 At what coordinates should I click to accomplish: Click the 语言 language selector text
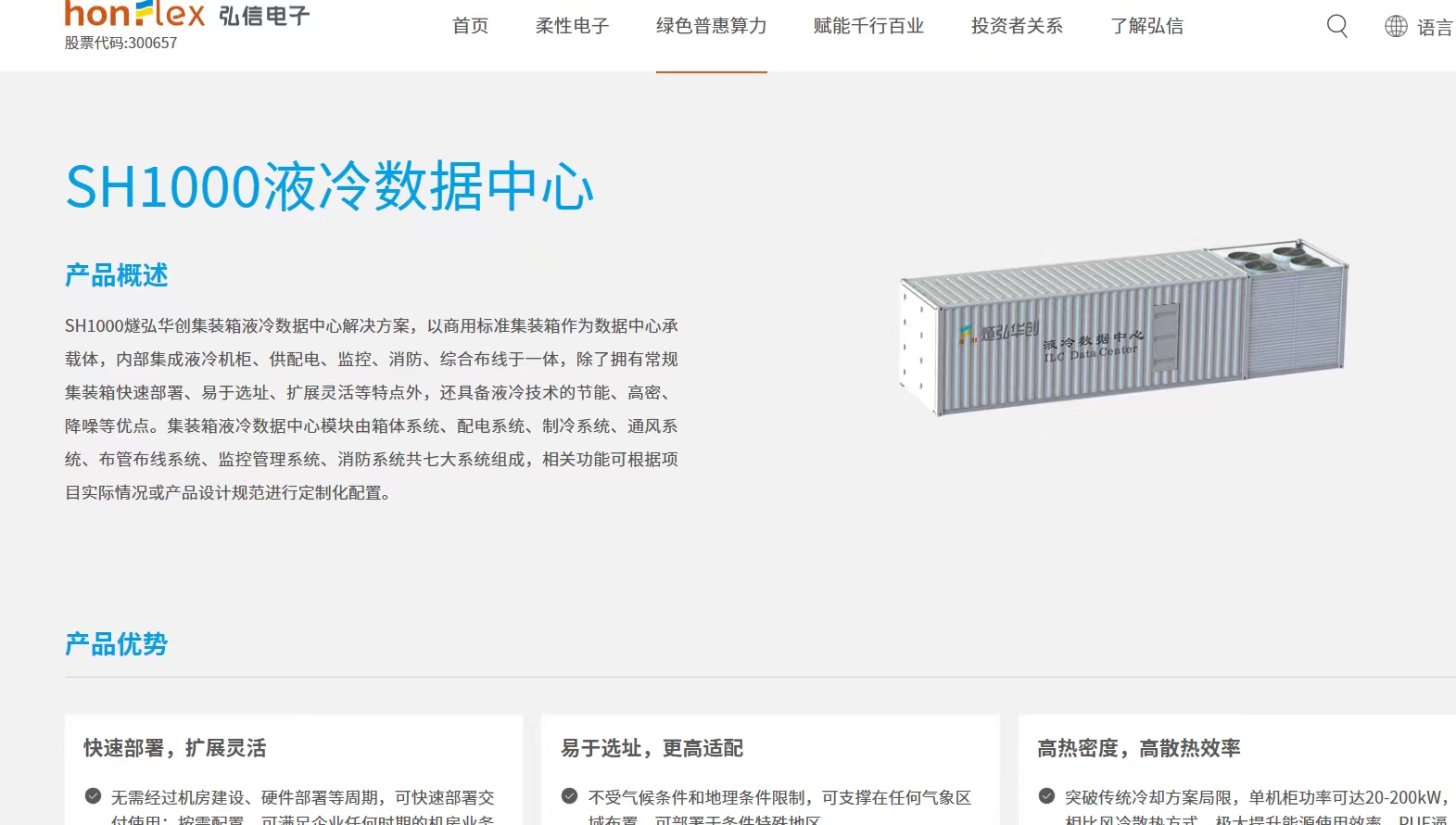1436,28
